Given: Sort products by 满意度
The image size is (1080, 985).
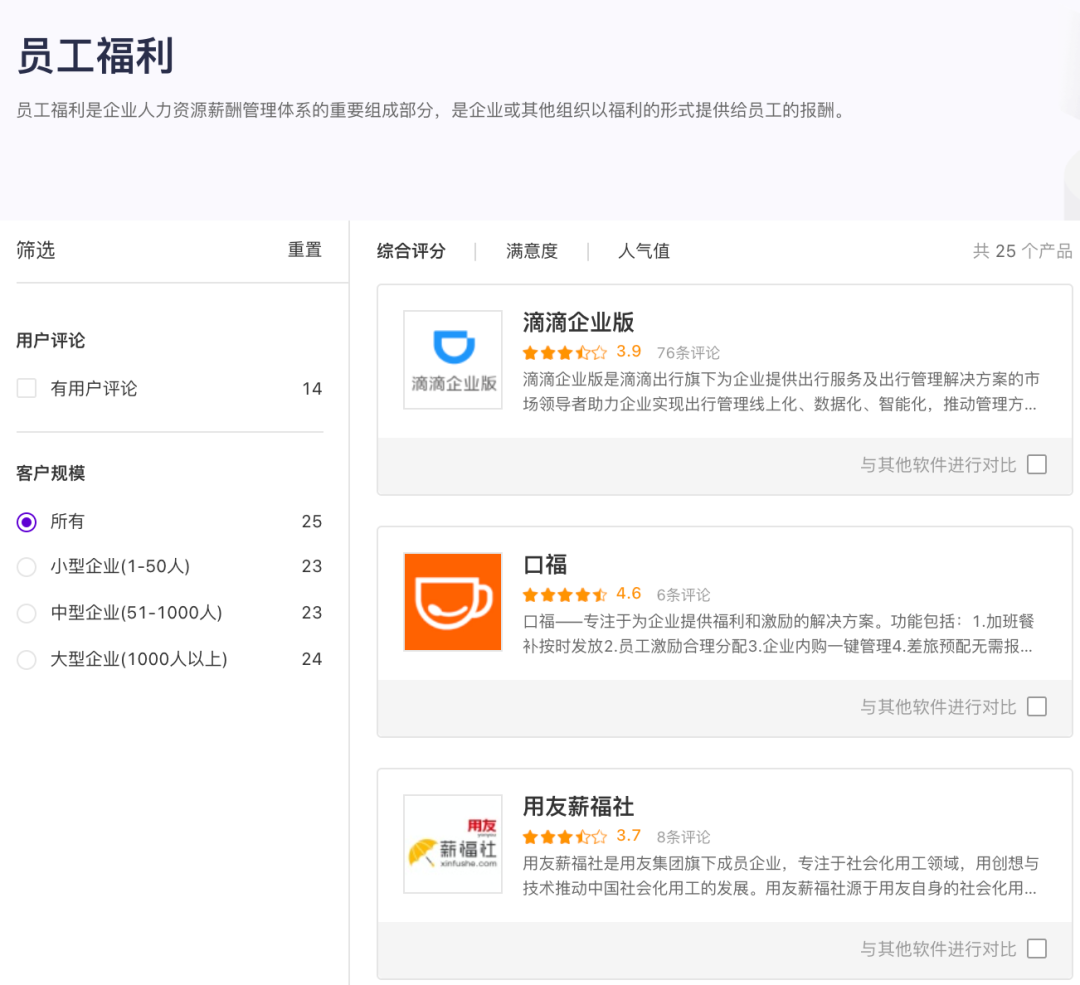Looking at the screenshot, I should [532, 251].
